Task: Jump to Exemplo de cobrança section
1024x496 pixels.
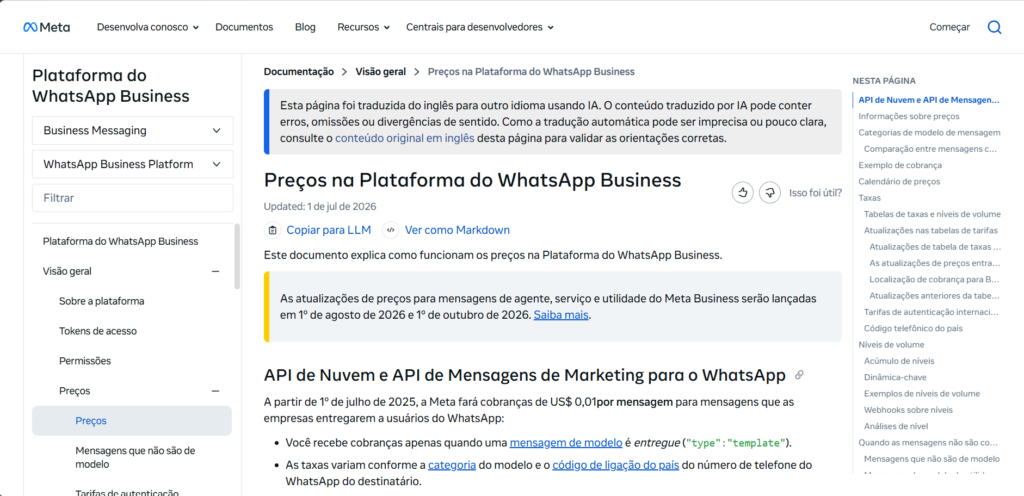Action: [900, 165]
